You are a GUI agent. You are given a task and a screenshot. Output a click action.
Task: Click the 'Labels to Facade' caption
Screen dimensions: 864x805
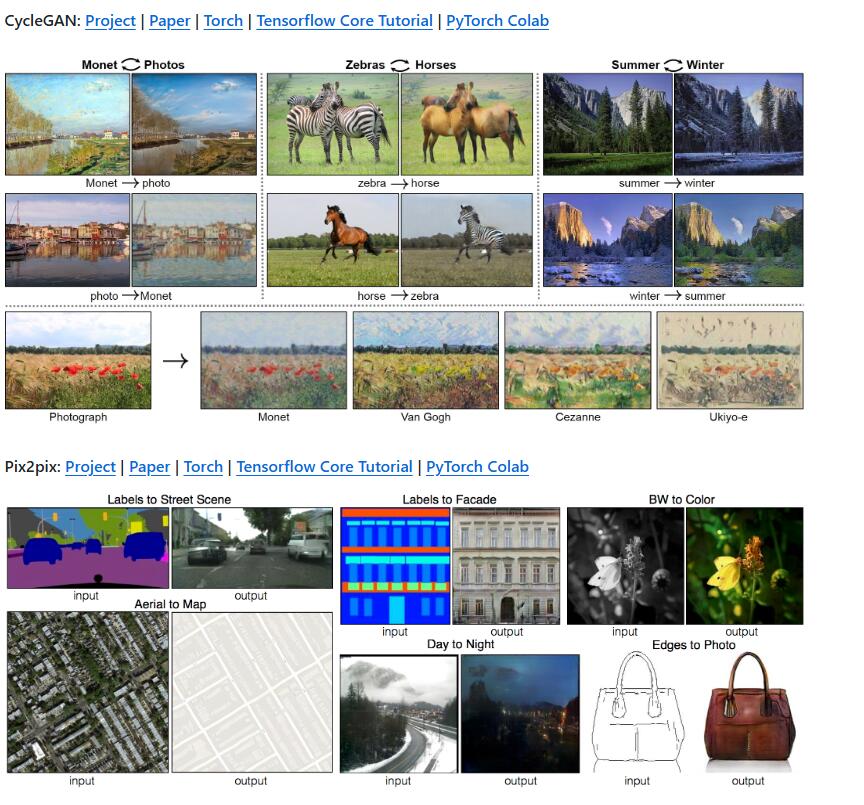point(449,499)
